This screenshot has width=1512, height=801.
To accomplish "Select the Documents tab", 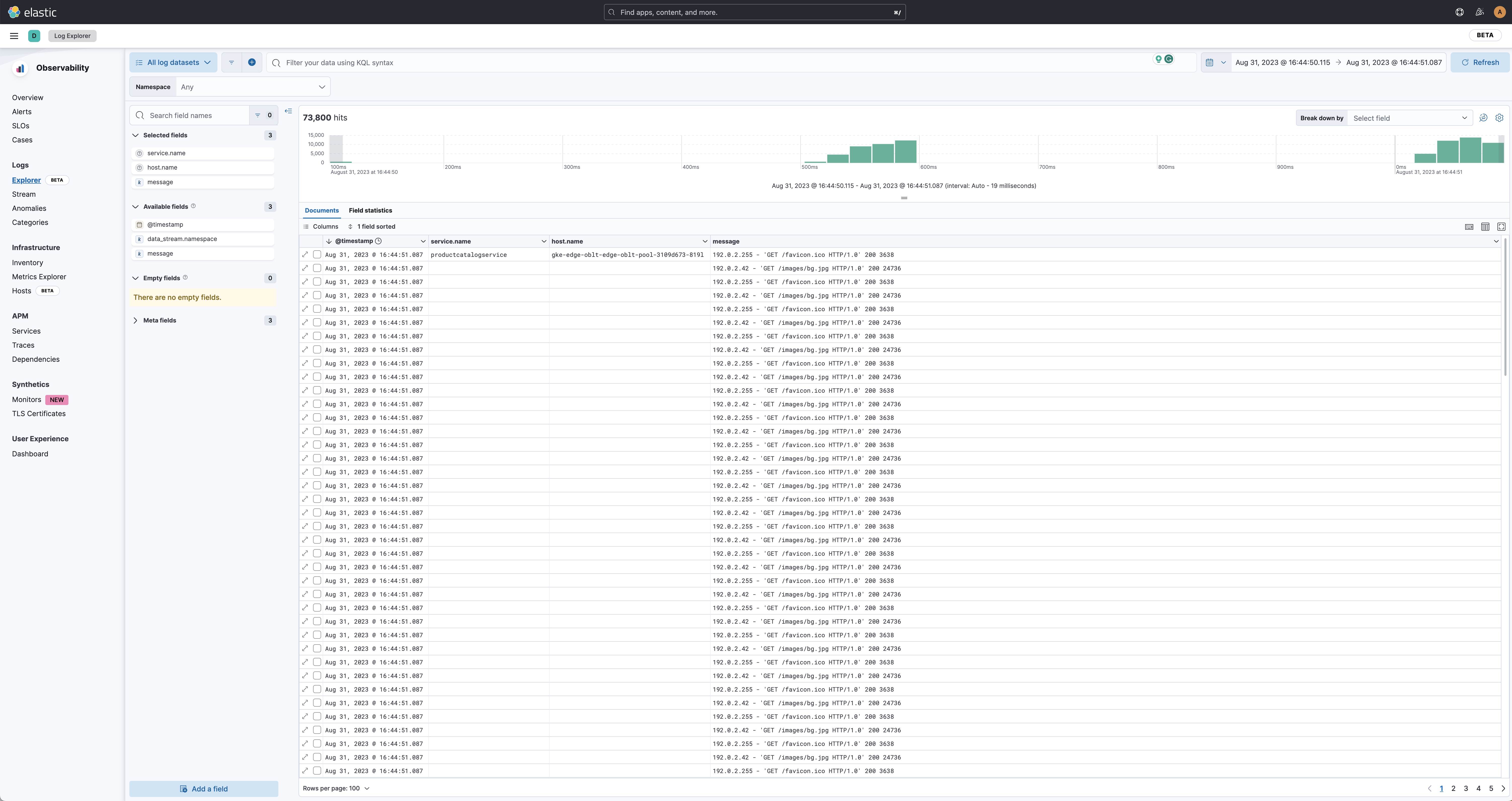I will click(322, 210).
